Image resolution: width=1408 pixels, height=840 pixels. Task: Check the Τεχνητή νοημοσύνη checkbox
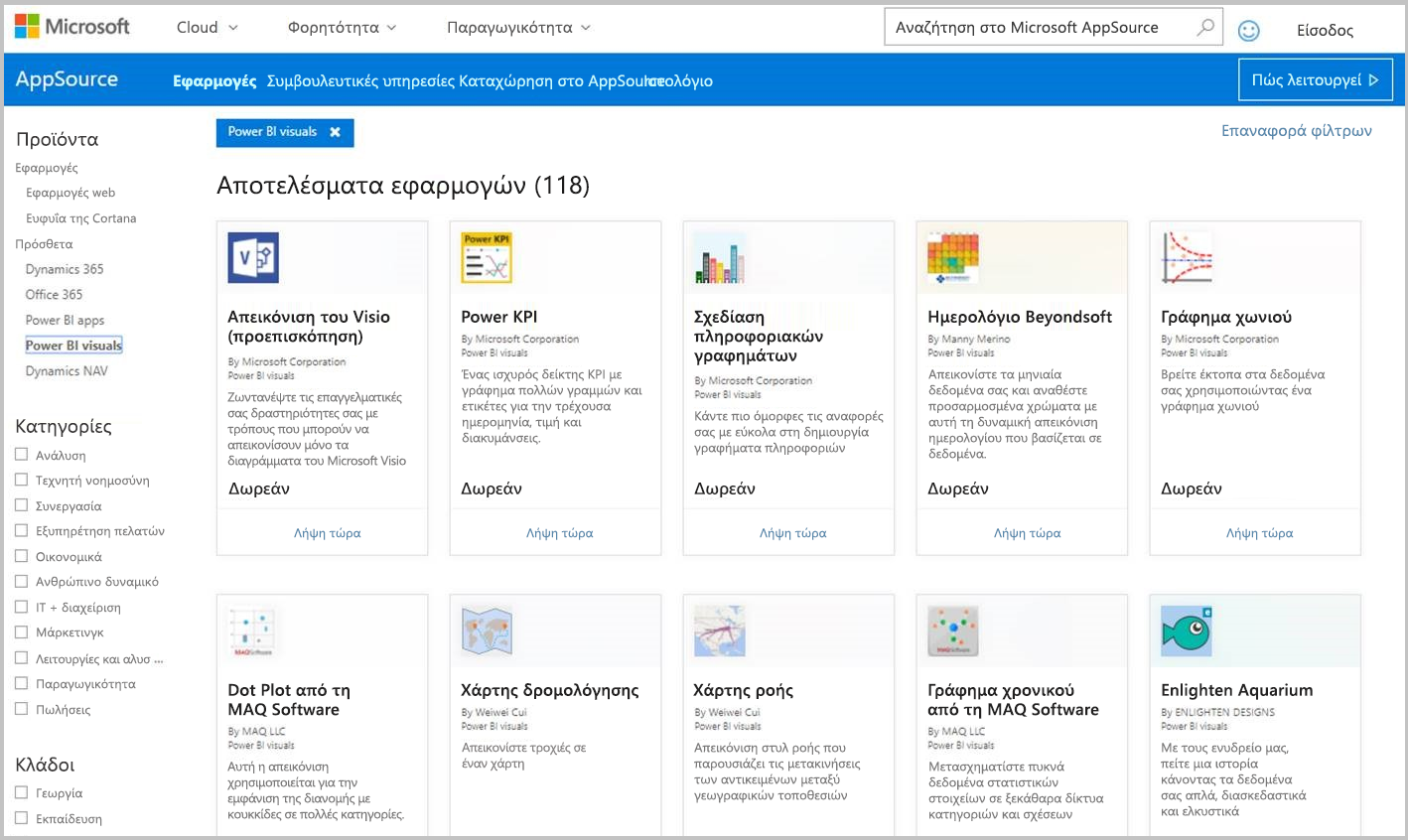(x=21, y=480)
